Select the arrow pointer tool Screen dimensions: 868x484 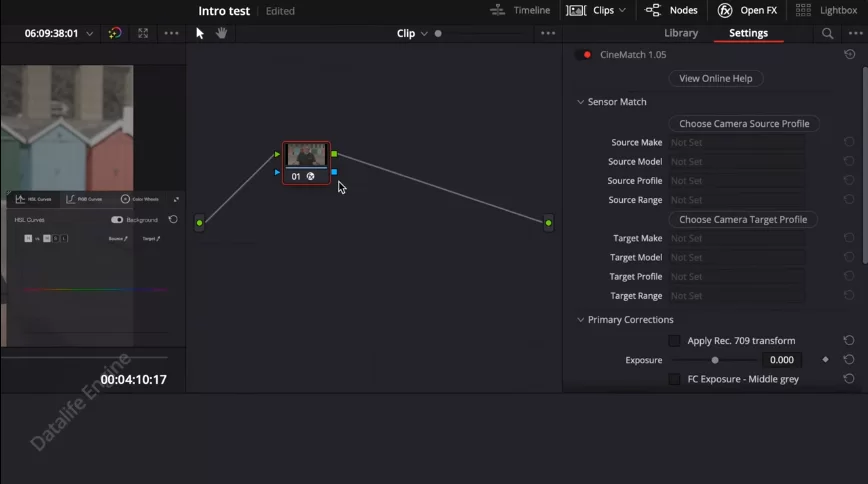(x=200, y=33)
